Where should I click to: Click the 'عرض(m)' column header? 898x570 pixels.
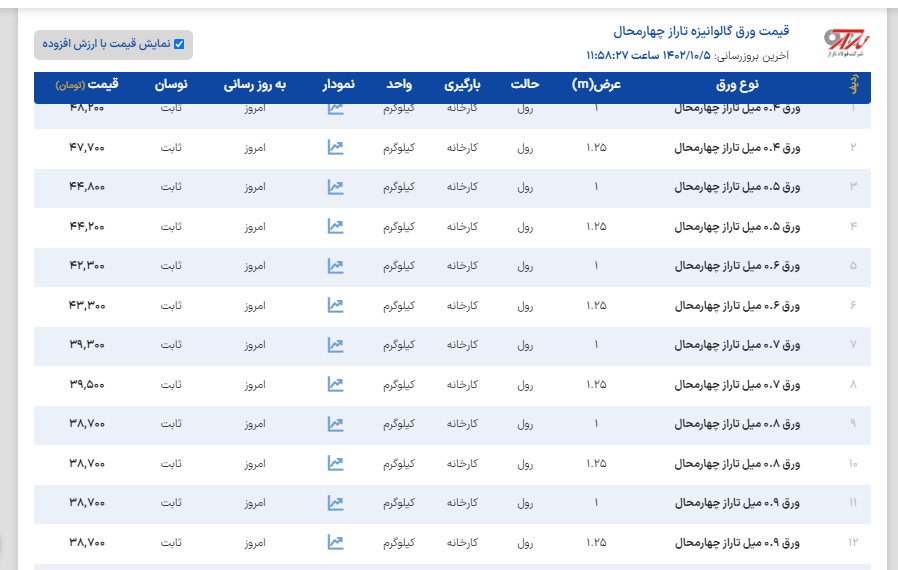click(x=597, y=85)
